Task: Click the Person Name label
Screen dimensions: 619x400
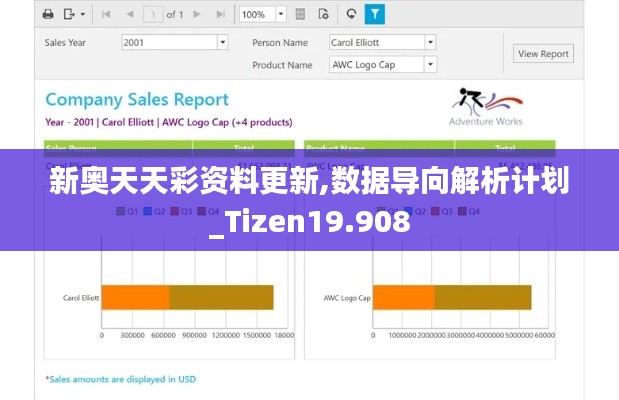Action: pyautogui.click(x=280, y=43)
